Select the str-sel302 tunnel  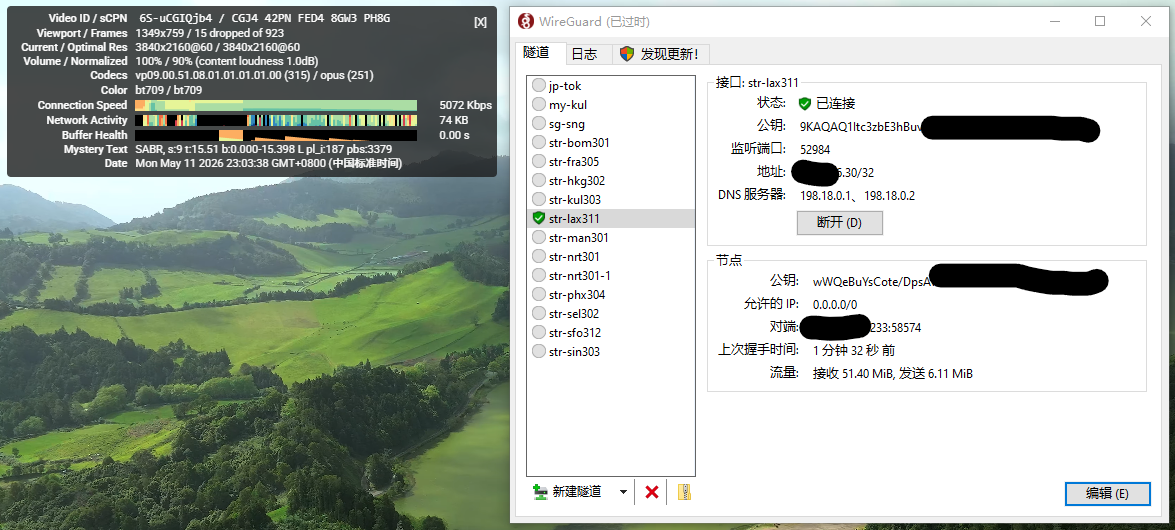(611, 313)
